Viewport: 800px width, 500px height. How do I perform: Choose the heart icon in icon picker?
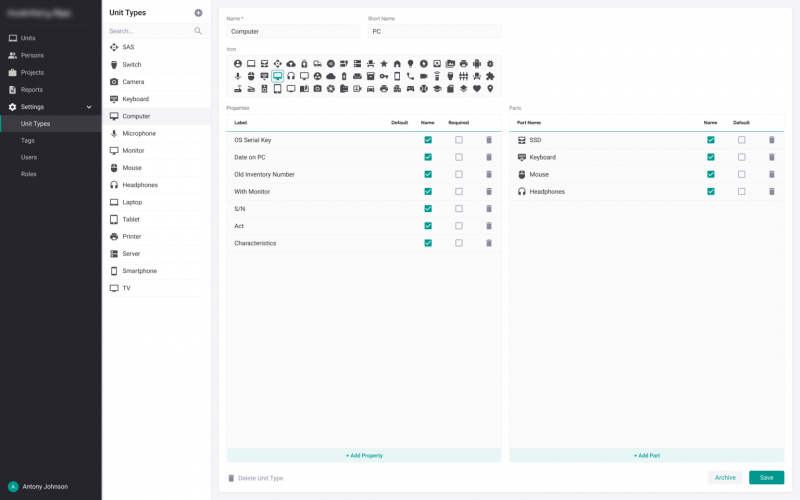tap(477, 89)
